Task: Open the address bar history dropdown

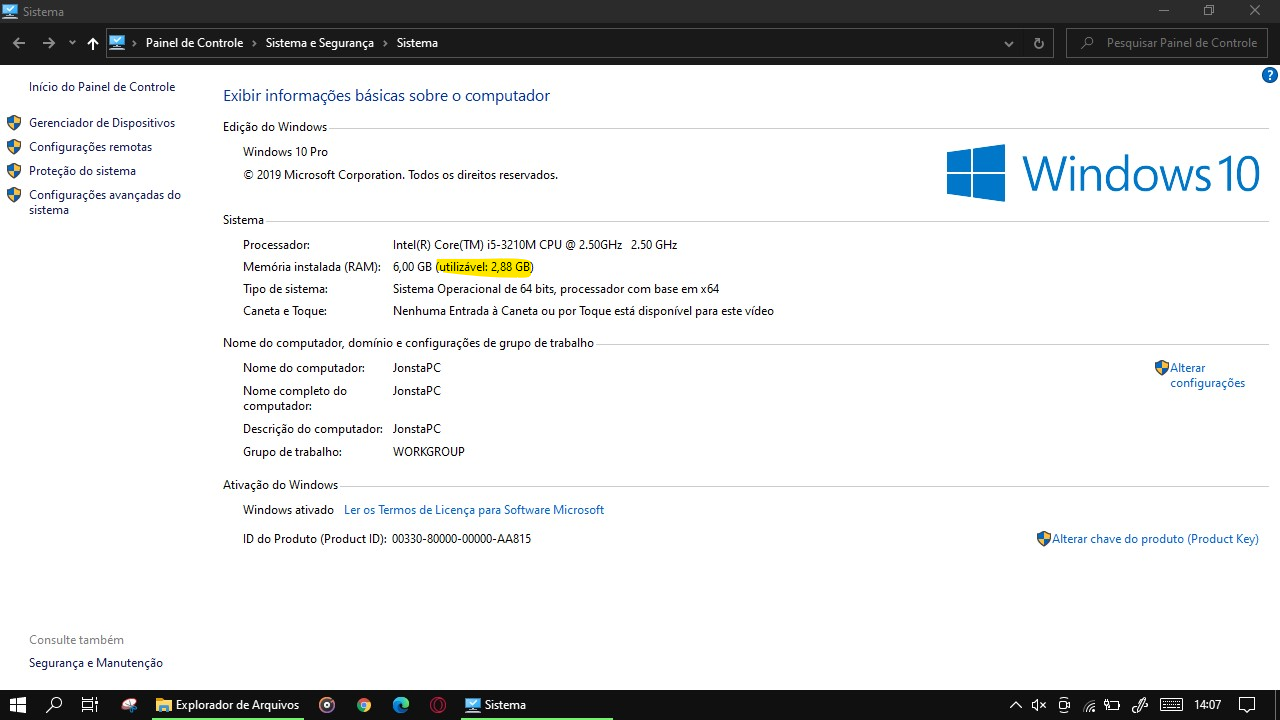Action: point(1009,43)
